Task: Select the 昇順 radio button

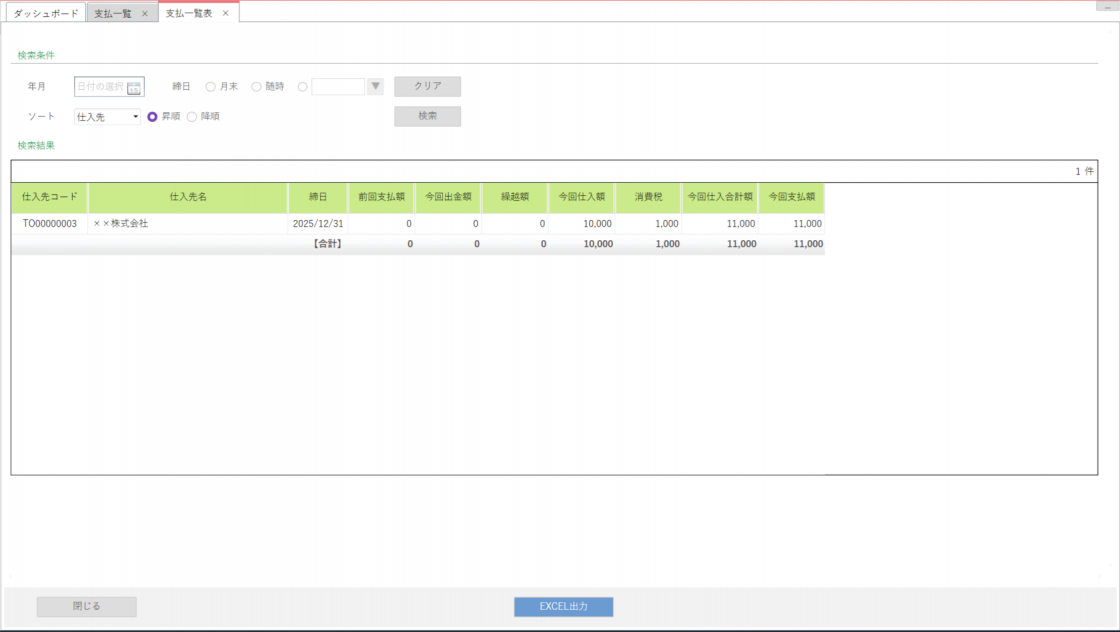Action: pyautogui.click(x=153, y=117)
